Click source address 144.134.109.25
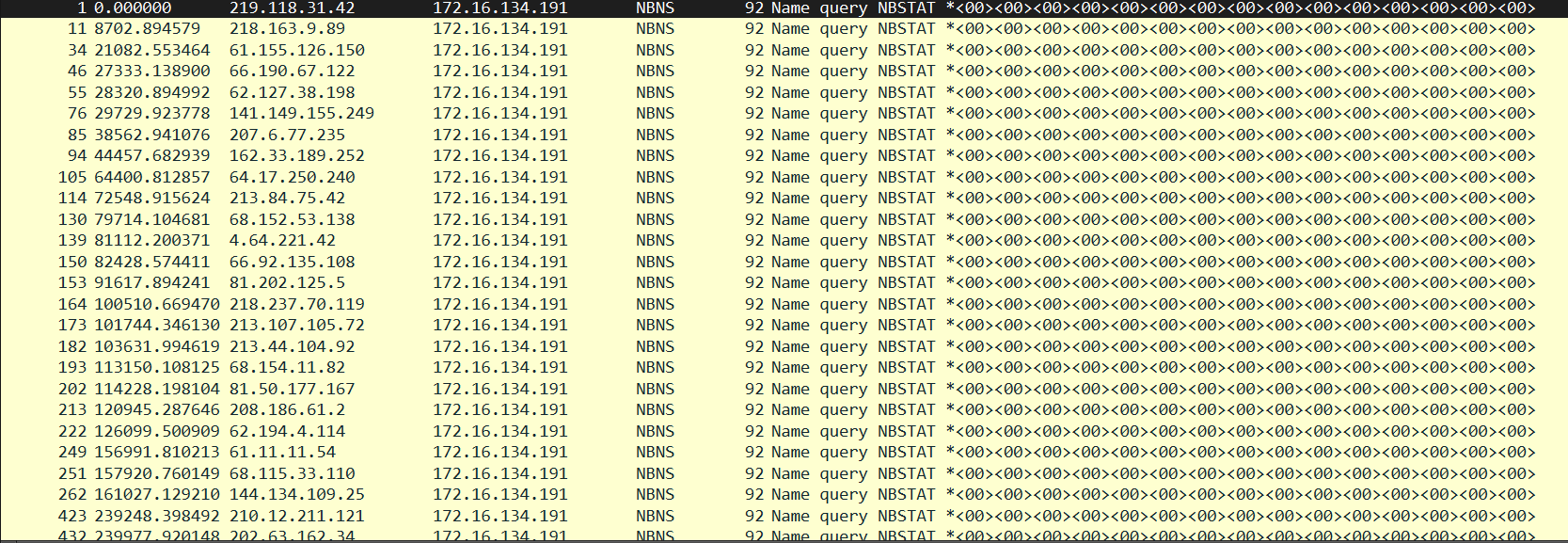Viewport: 1568px width, 543px height. 297,494
